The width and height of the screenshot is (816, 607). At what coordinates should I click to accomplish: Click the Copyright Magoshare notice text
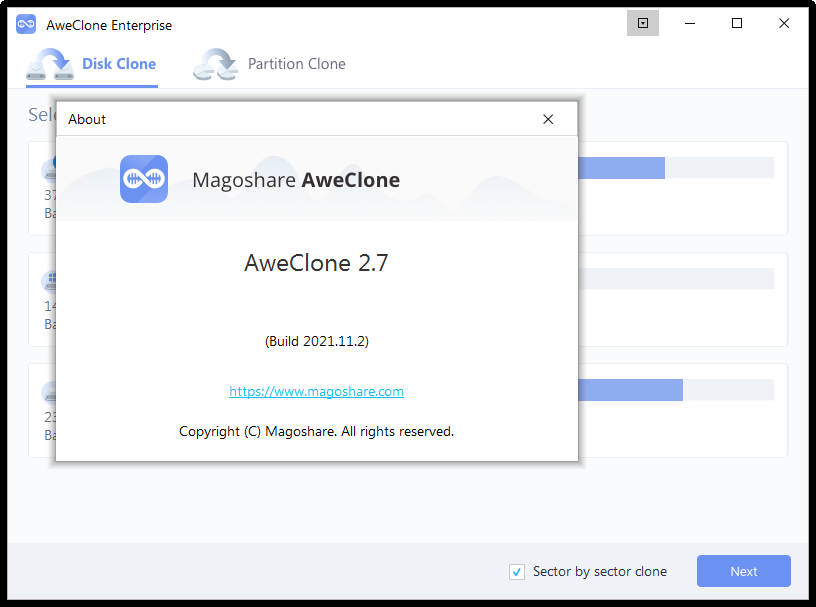(x=316, y=432)
